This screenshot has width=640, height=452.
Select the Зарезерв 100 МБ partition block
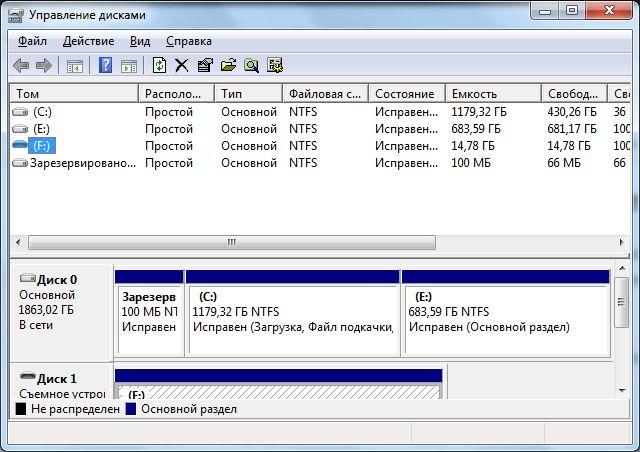click(149, 313)
